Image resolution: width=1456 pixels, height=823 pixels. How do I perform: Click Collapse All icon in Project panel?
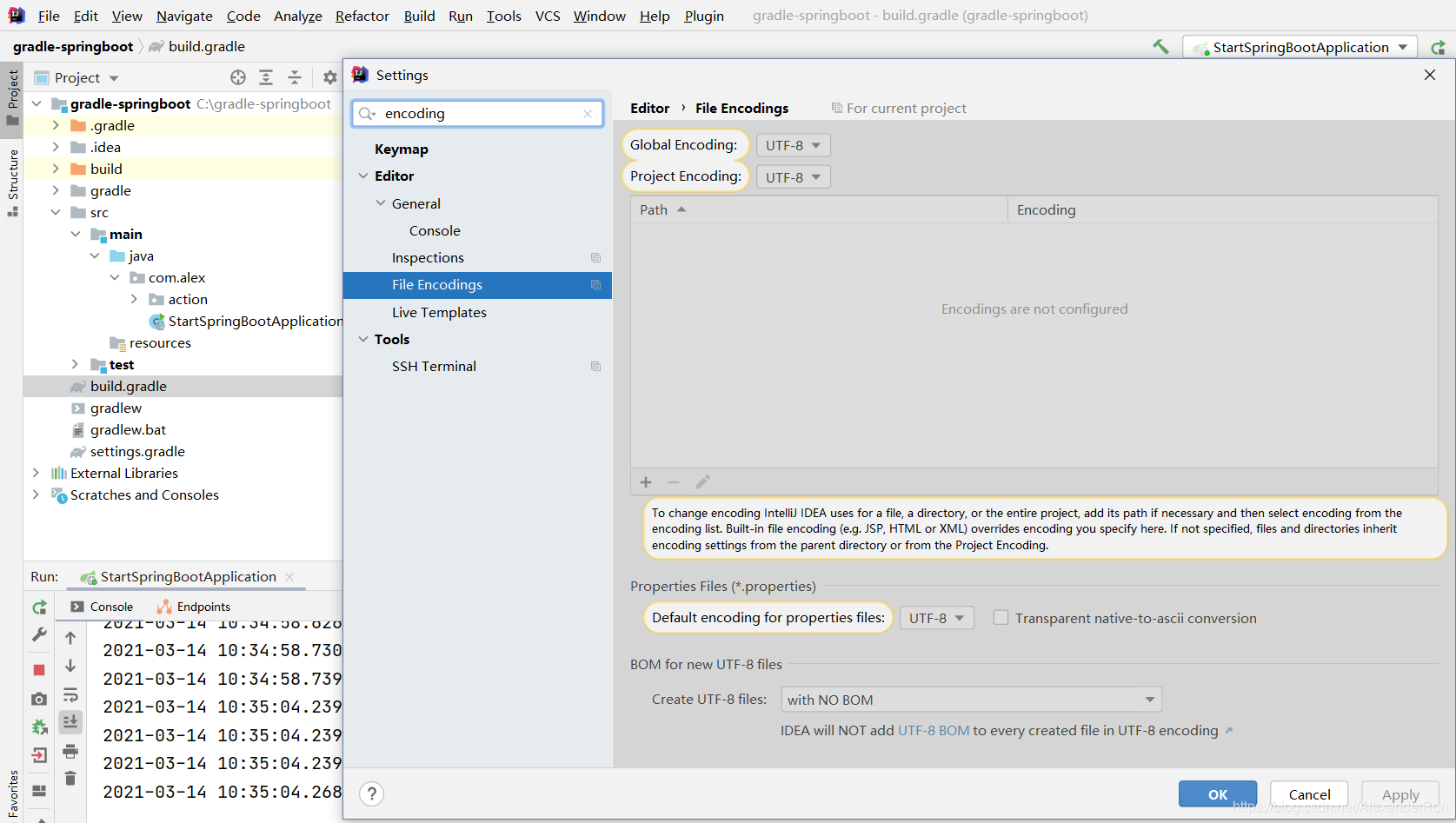click(295, 77)
